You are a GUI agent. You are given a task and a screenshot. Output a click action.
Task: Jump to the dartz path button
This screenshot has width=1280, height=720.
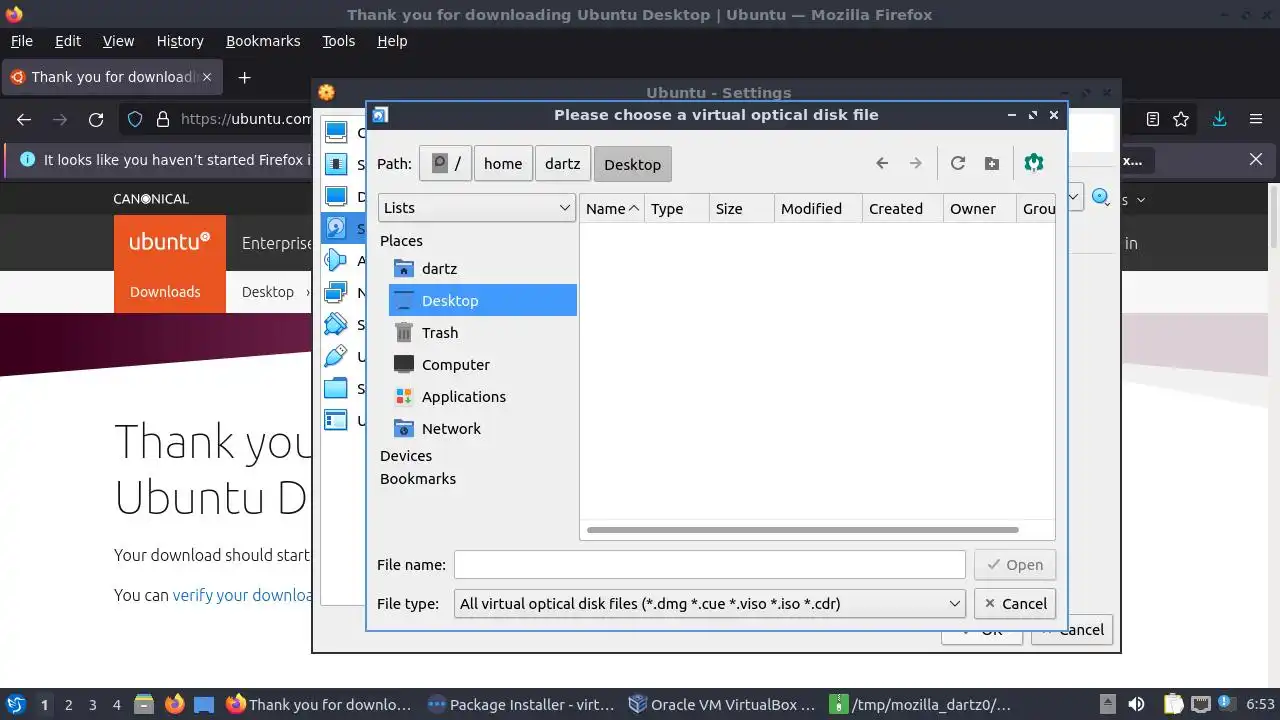[x=563, y=164]
